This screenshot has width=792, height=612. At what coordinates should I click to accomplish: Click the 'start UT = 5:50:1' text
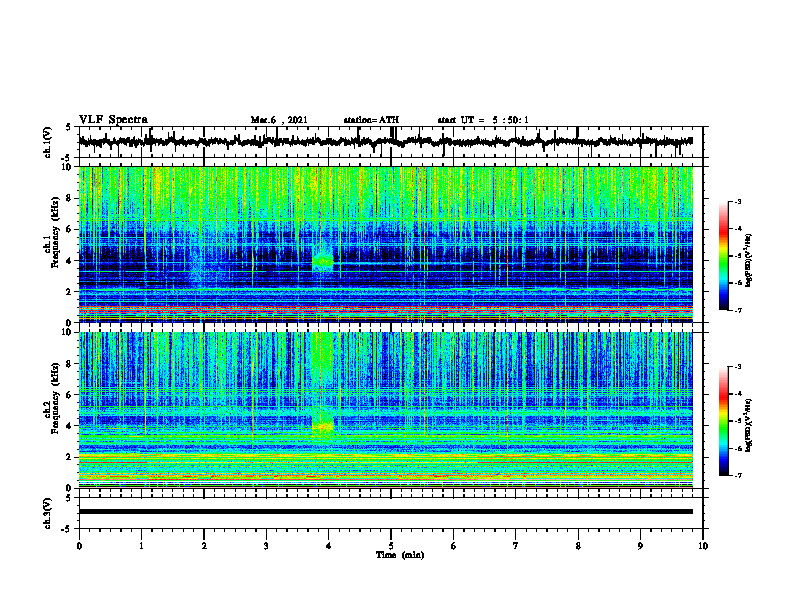pyautogui.click(x=483, y=120)
